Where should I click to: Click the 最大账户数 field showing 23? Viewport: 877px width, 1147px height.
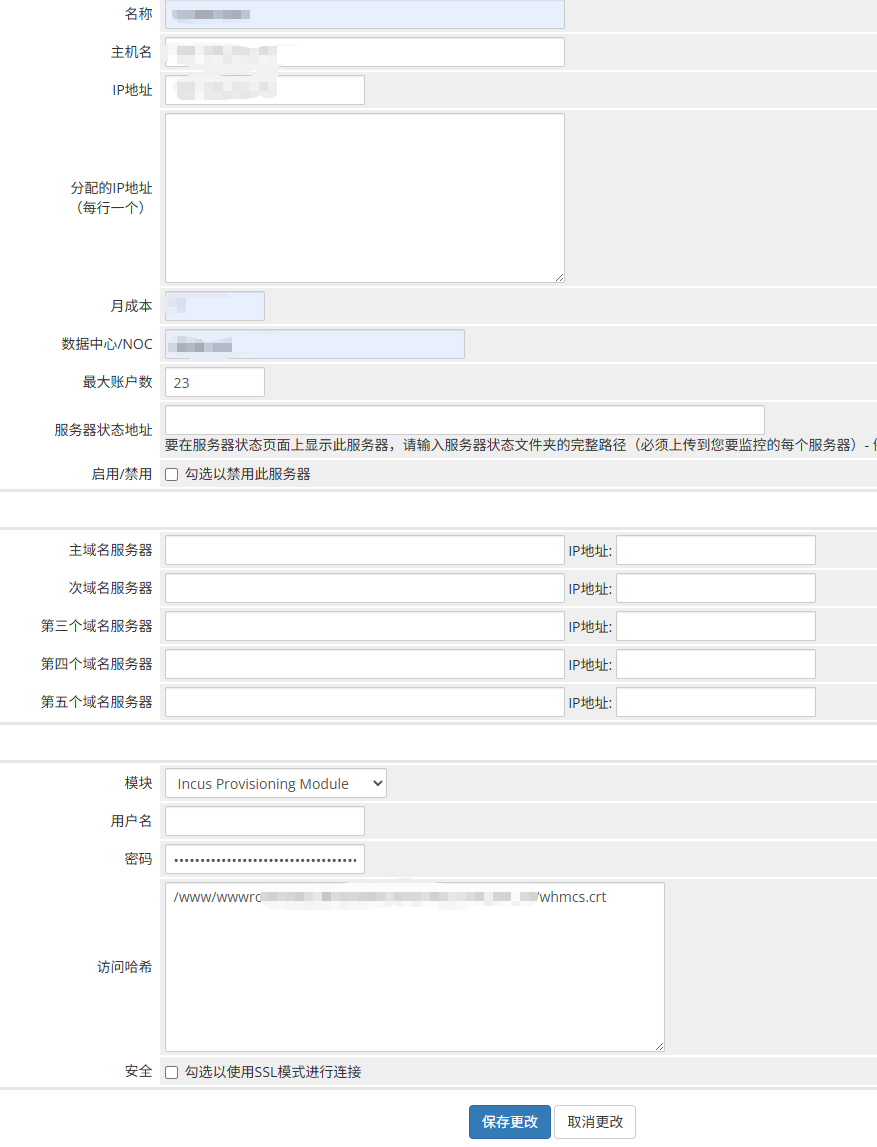215,382
